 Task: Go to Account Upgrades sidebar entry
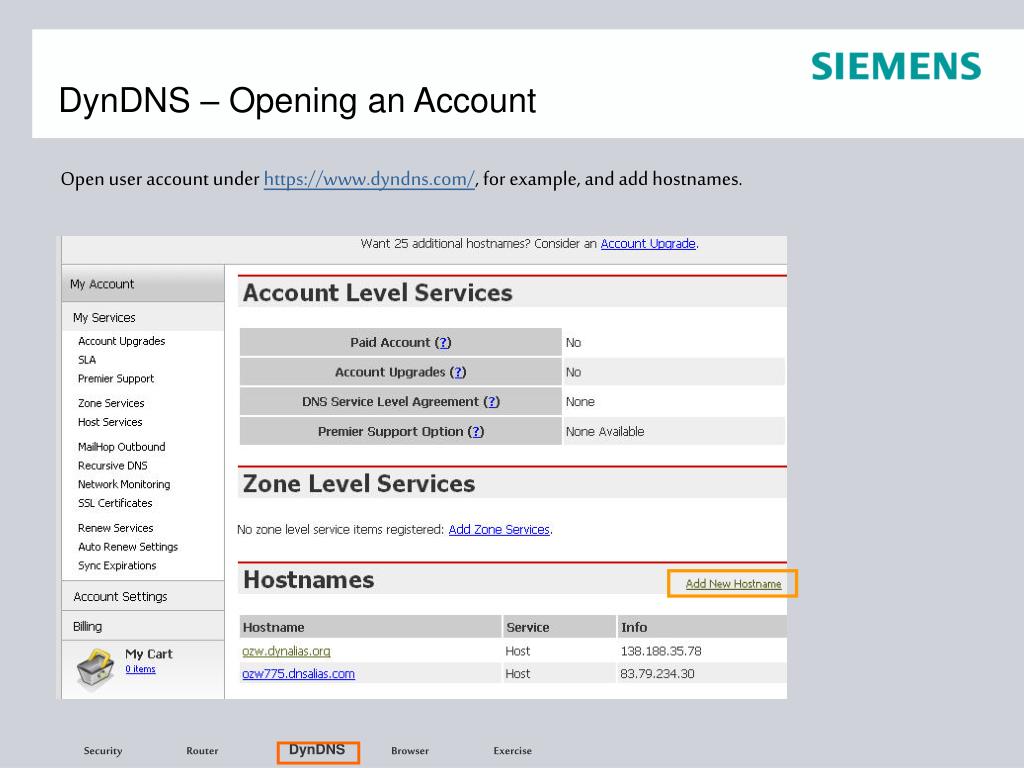(x=121, y=341)
